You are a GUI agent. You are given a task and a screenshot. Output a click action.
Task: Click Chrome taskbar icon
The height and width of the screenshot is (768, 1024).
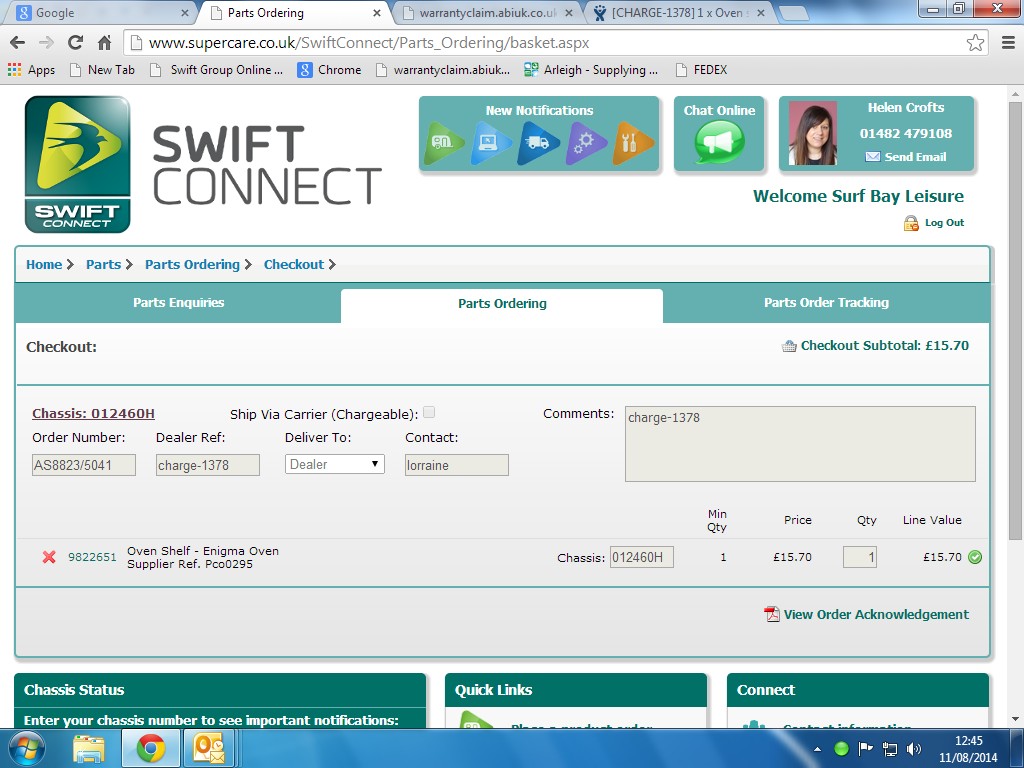[x=151, y=748]
